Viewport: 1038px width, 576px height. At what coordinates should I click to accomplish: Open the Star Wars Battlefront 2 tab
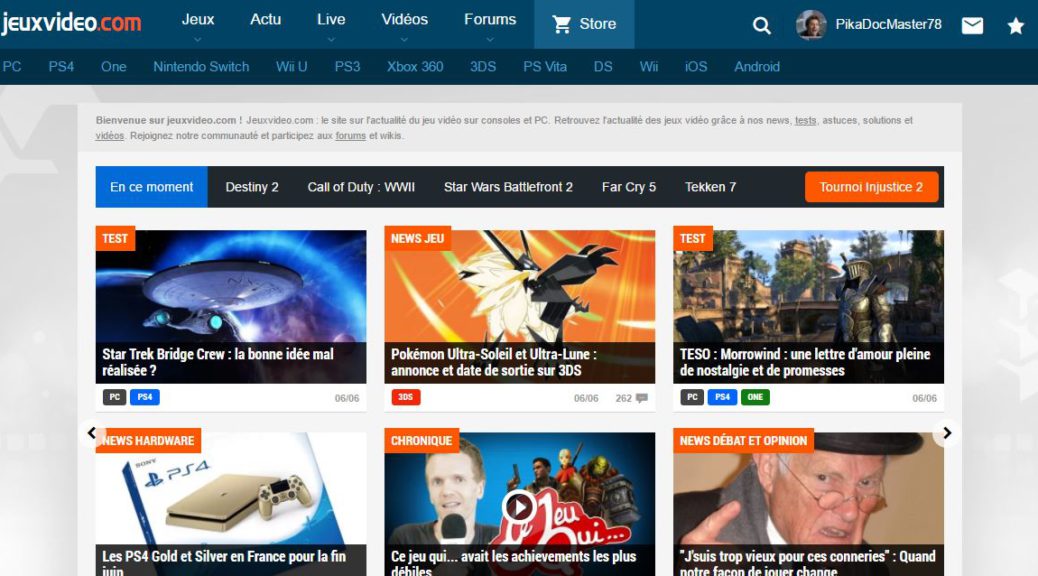(508, 187)
